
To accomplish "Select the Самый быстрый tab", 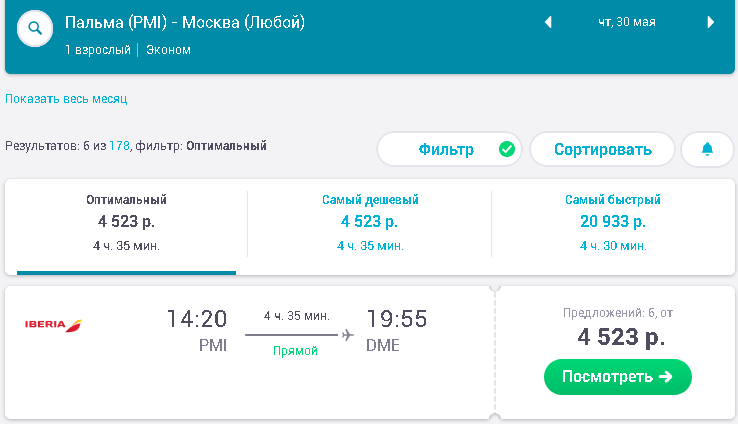I will (x=613, y=224).
